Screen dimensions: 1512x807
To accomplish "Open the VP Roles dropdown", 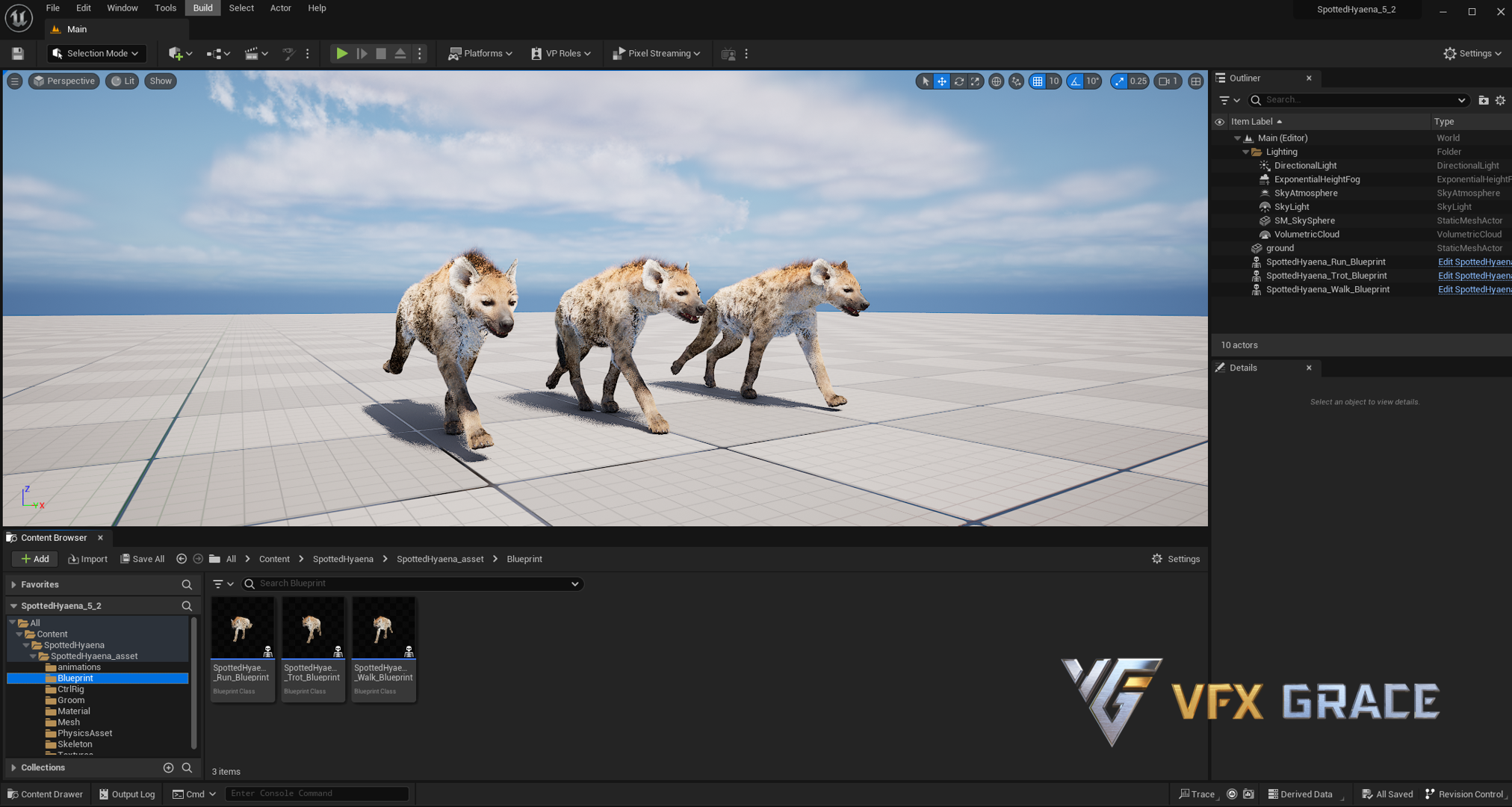I will tap(561, 53).
